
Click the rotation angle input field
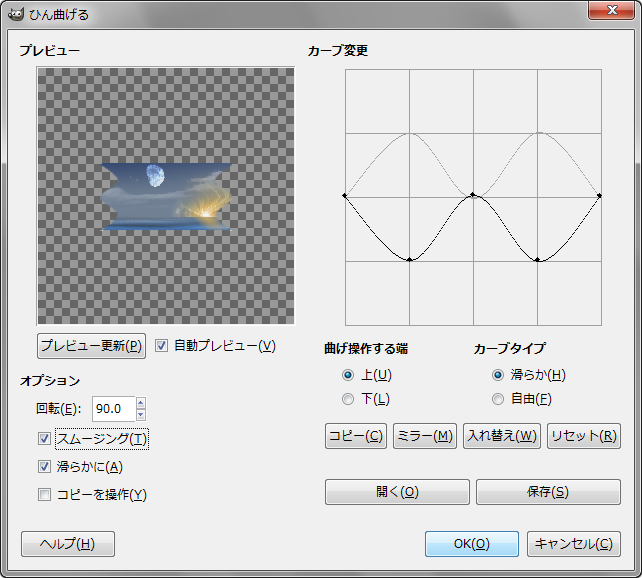114,409
